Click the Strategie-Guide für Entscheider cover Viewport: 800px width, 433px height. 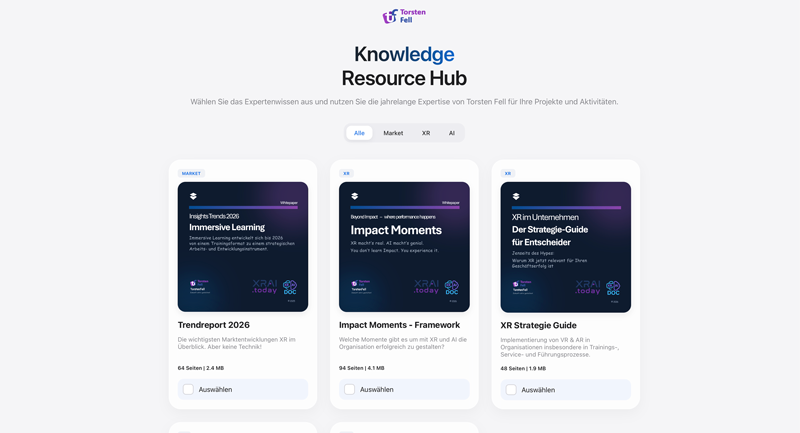point(565,246)
